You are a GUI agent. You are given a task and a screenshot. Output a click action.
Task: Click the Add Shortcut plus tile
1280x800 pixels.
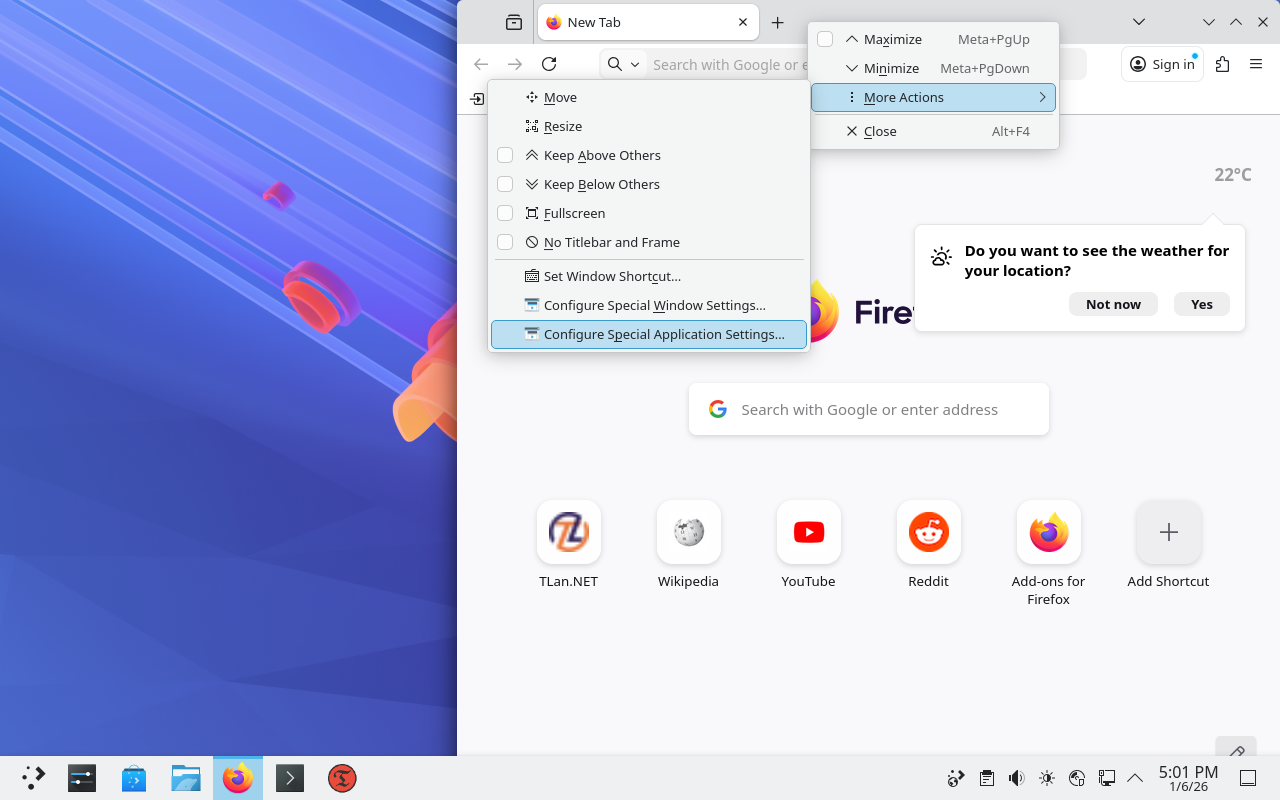(1168, 533)
